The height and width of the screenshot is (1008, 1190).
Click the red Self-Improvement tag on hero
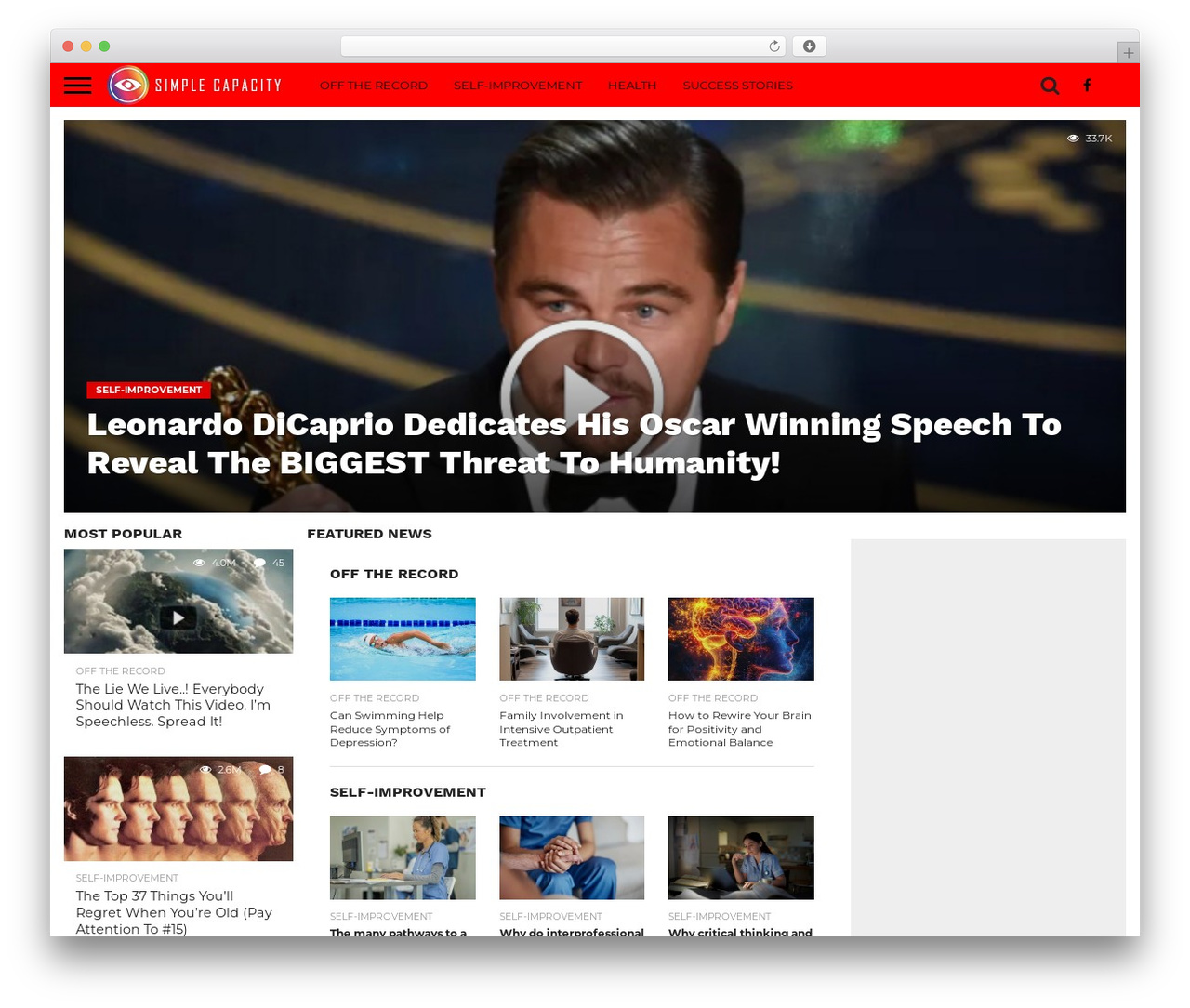click(x=149, y=390)
